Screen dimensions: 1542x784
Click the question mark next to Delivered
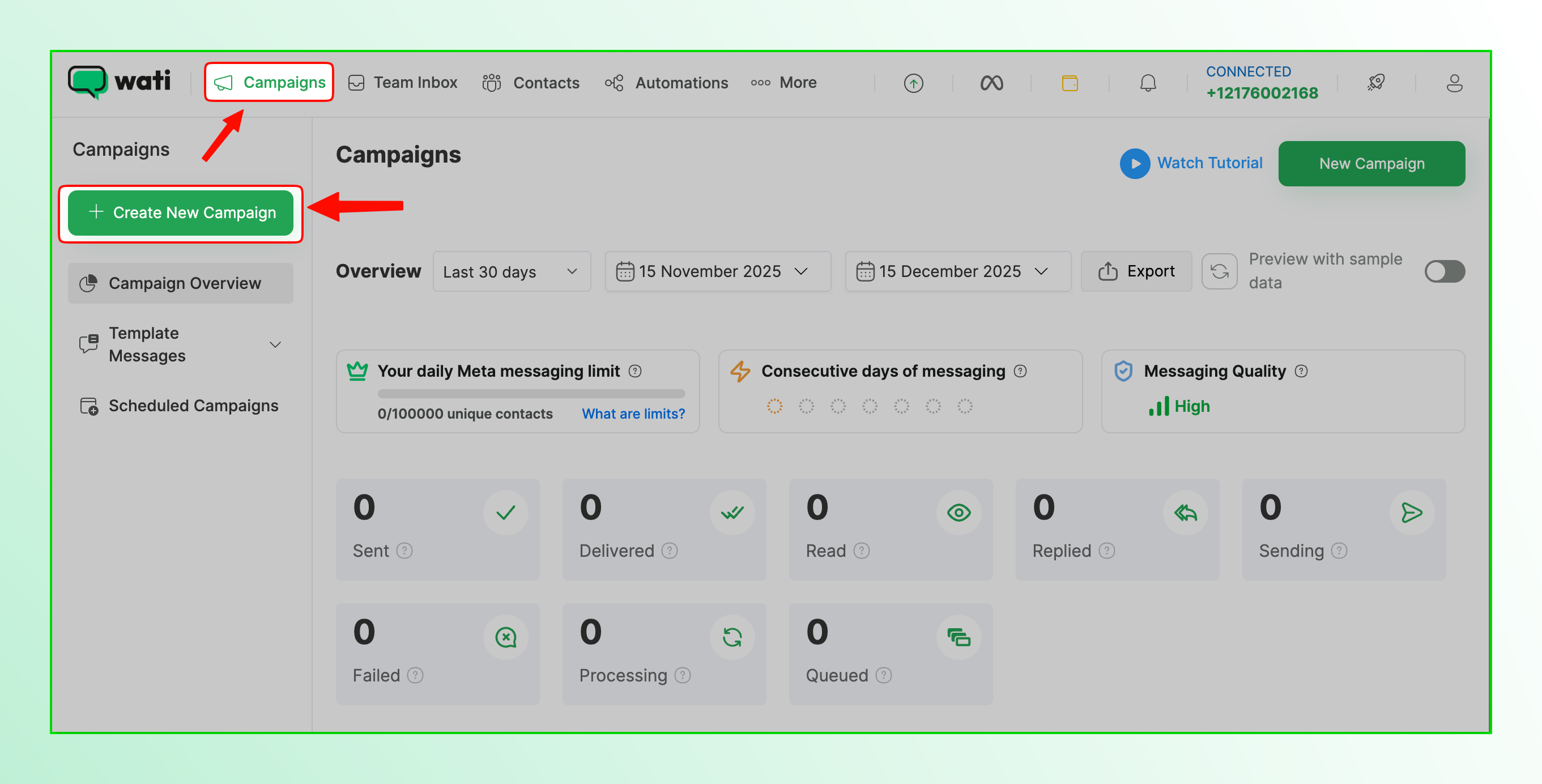(x=669, y=551)
